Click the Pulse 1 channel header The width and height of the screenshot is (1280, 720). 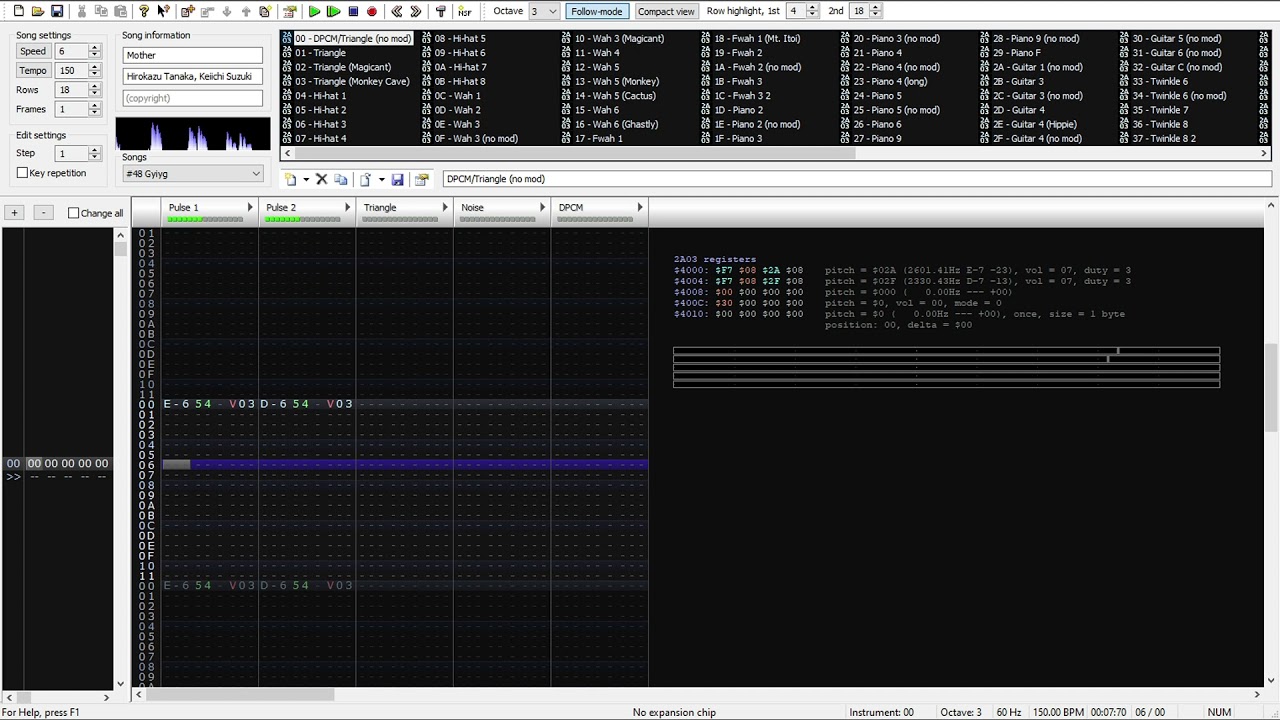209,208
